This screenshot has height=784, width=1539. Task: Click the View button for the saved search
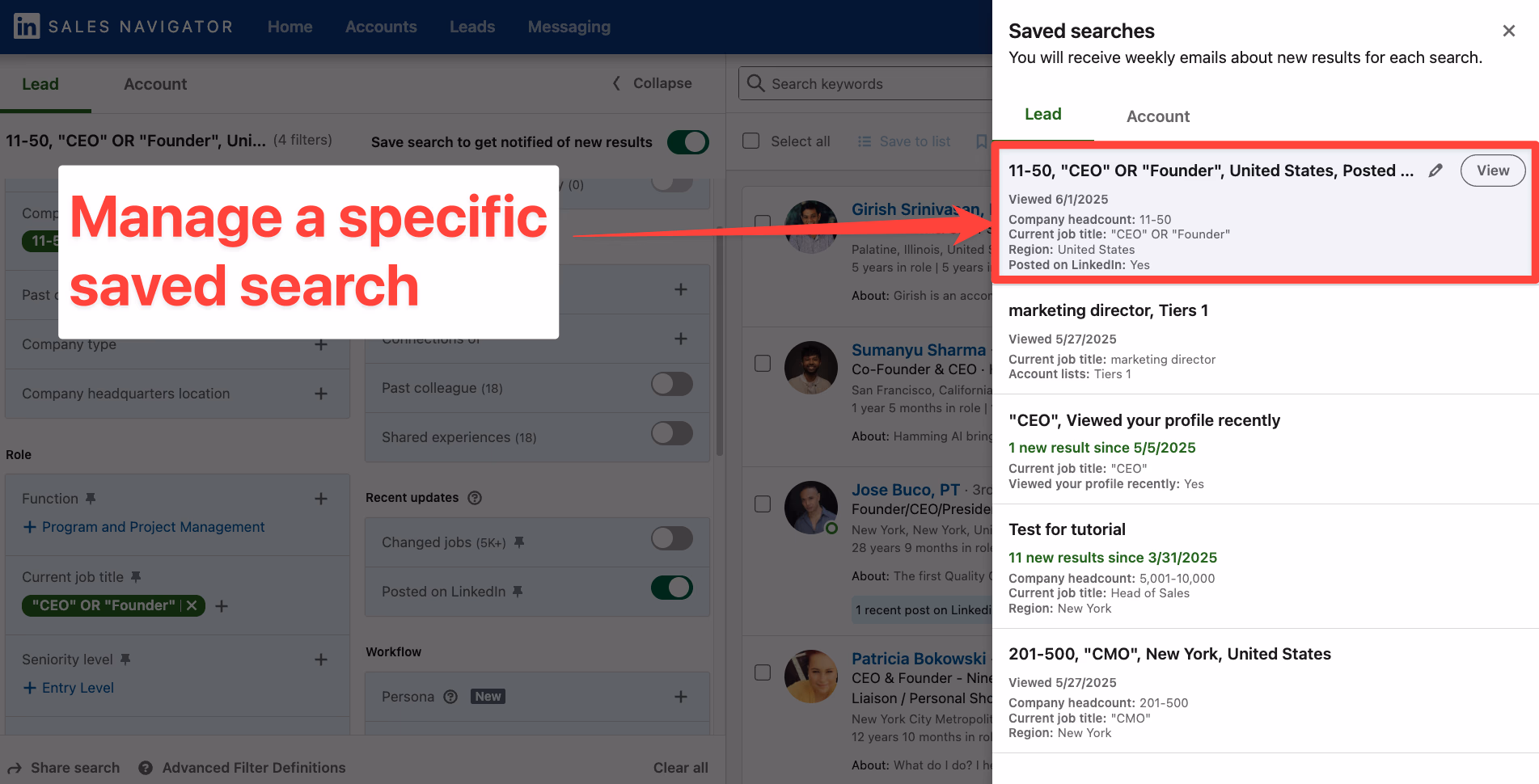click(1493, 171)
